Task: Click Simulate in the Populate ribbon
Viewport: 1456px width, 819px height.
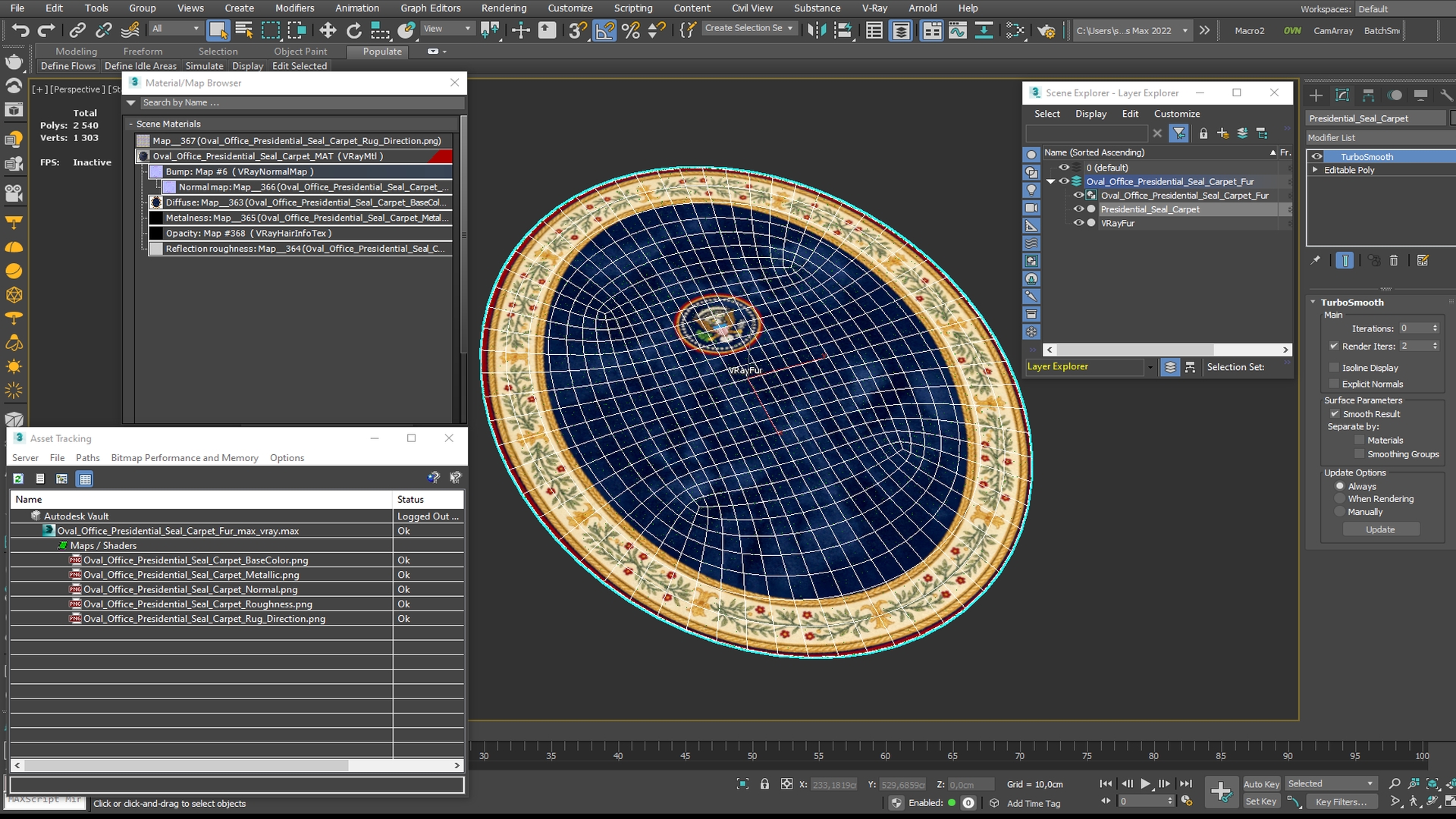Action: tap(205, 66)
